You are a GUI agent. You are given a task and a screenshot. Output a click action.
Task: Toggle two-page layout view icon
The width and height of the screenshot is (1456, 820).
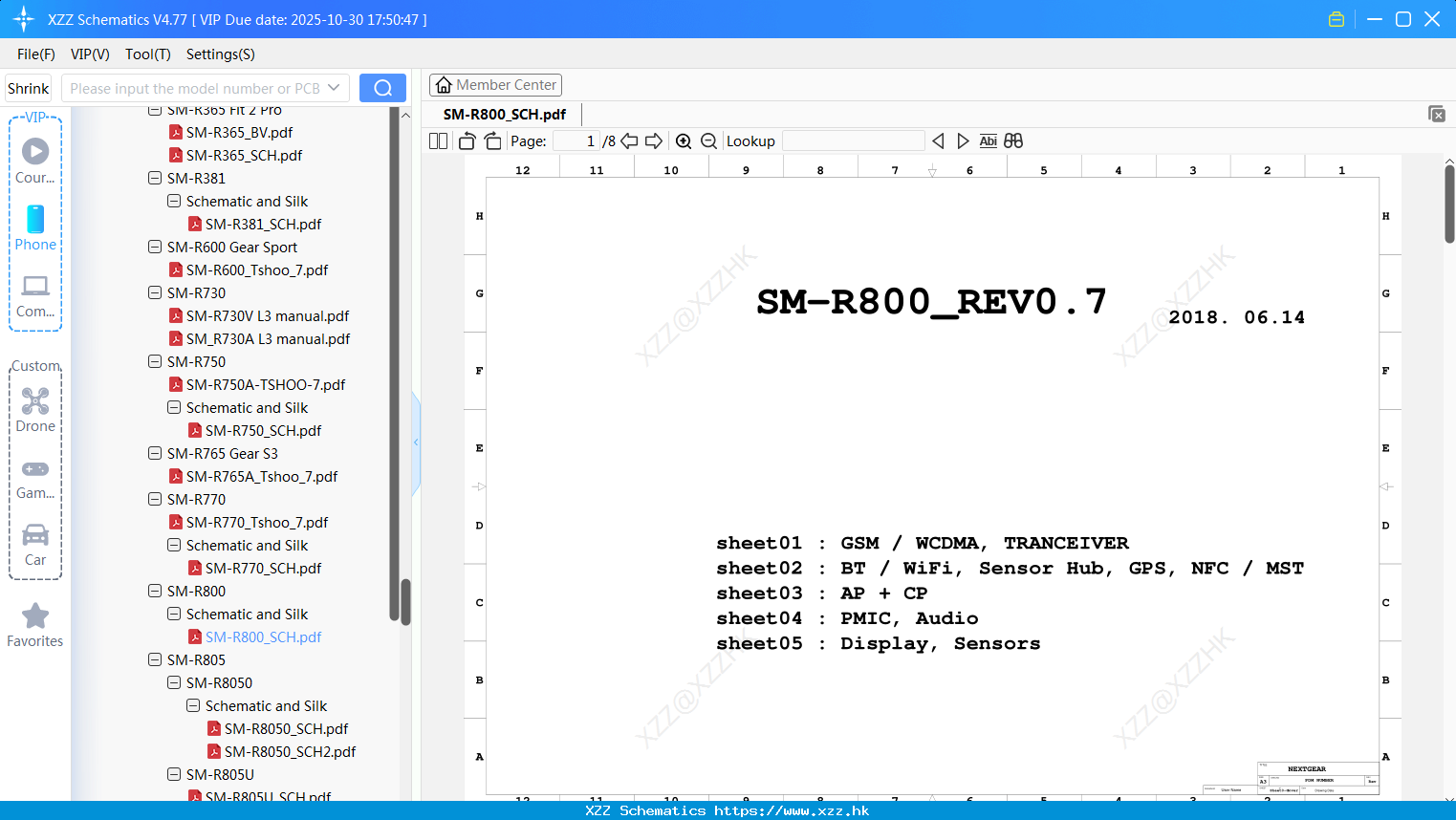438,140
